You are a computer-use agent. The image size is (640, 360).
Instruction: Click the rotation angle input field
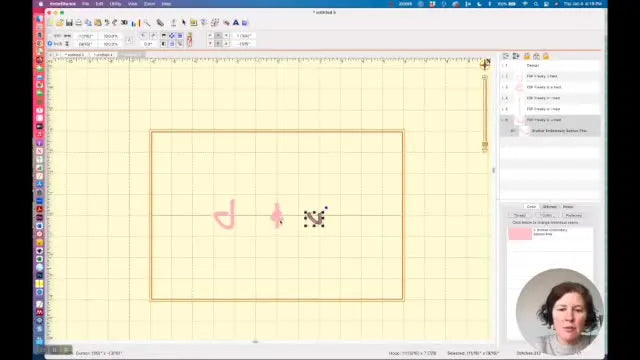[148, 44]
